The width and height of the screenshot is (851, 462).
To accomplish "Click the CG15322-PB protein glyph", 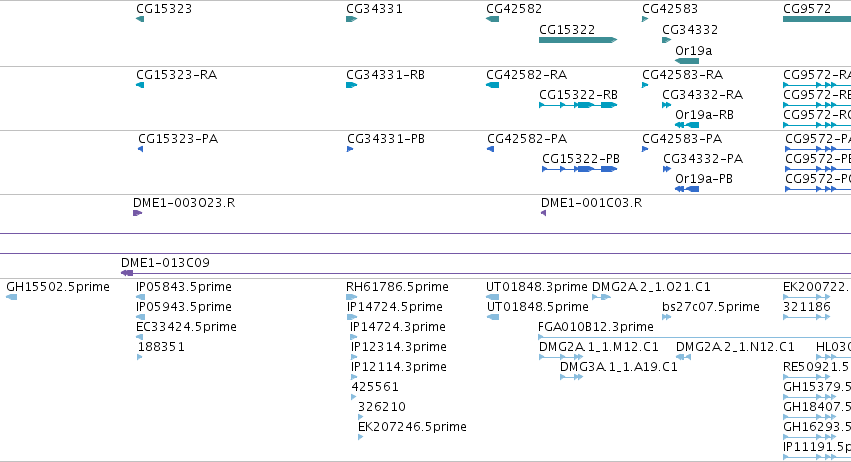I will click(580, 169).
